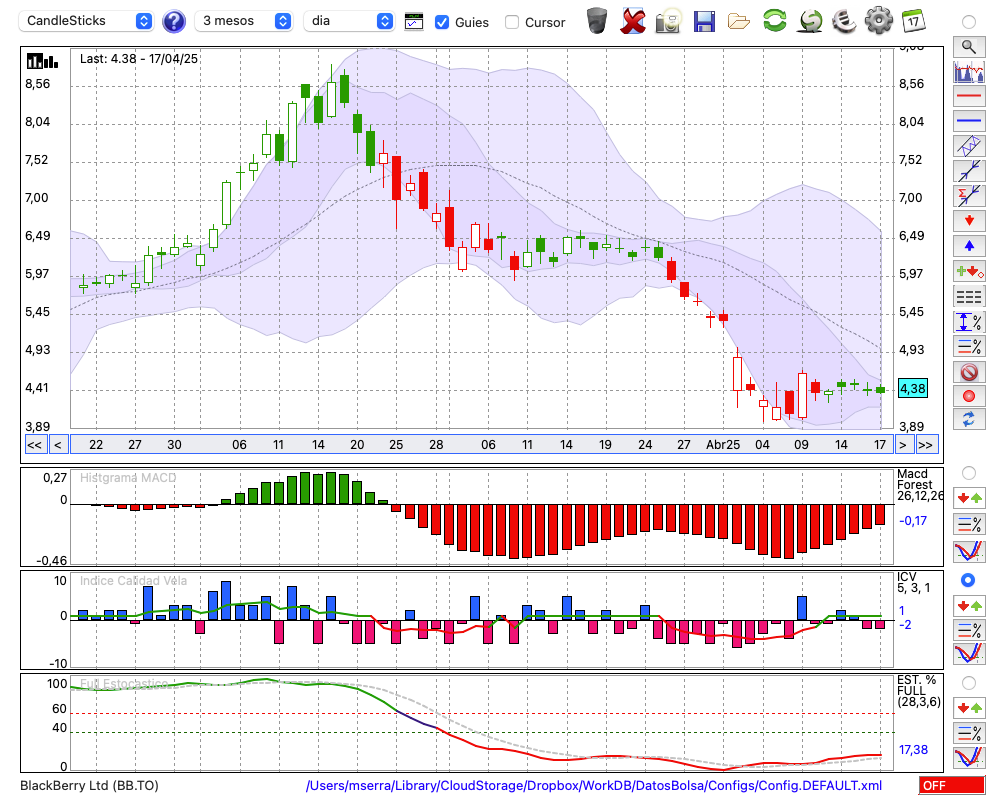Select the zigzag channel drawing tool
1000x800 pixels.
[969, 145]
